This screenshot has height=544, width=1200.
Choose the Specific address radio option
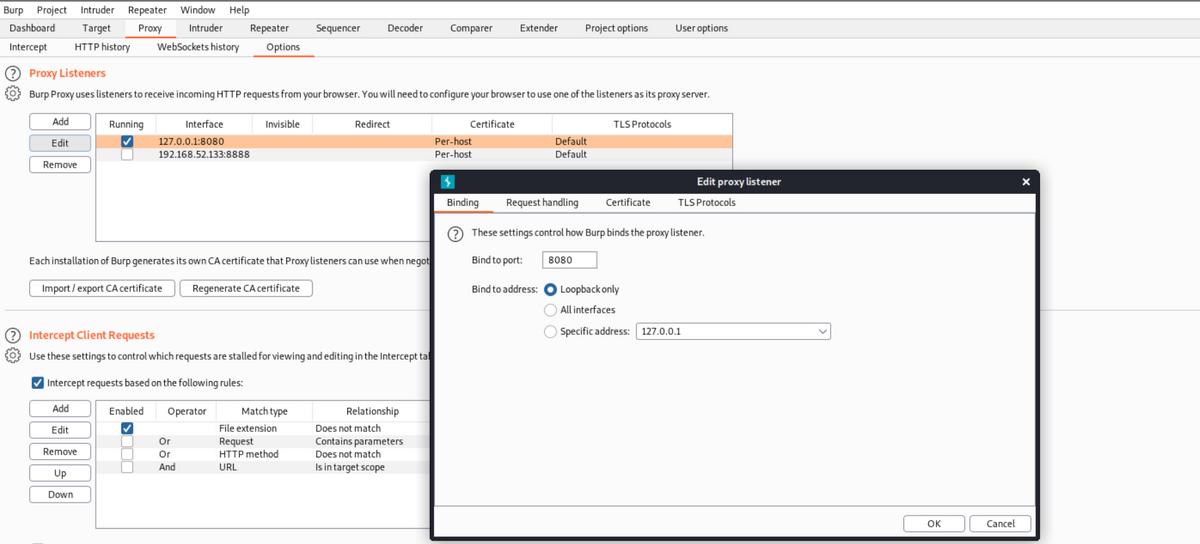point(550,331)
